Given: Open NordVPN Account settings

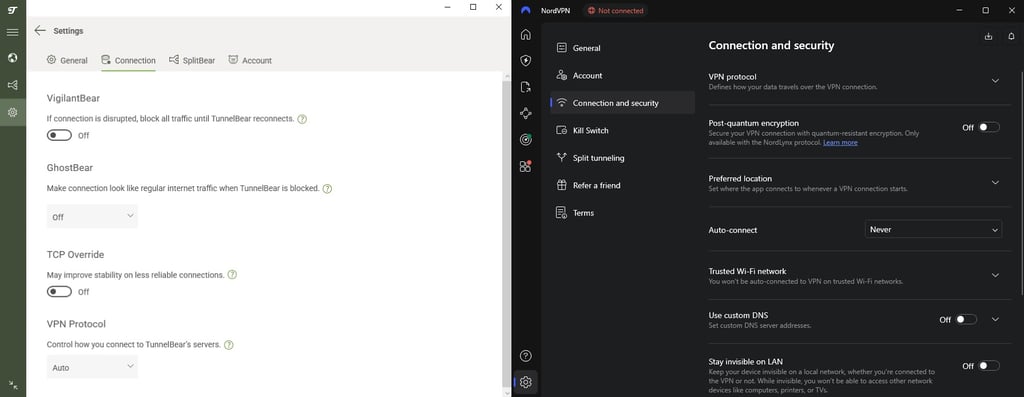Looking at the screenshot, I should (x=622, y=76).
